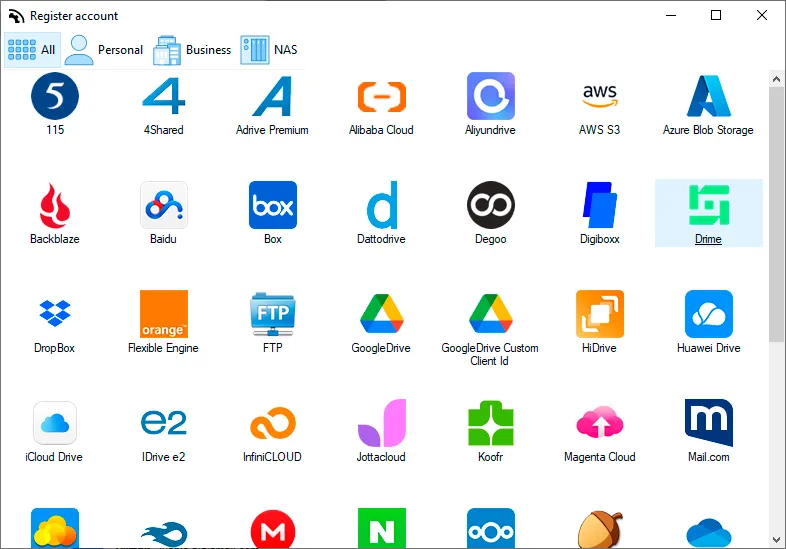
Task: Choose the Aliyundrive icon
Action: point(491,96)
